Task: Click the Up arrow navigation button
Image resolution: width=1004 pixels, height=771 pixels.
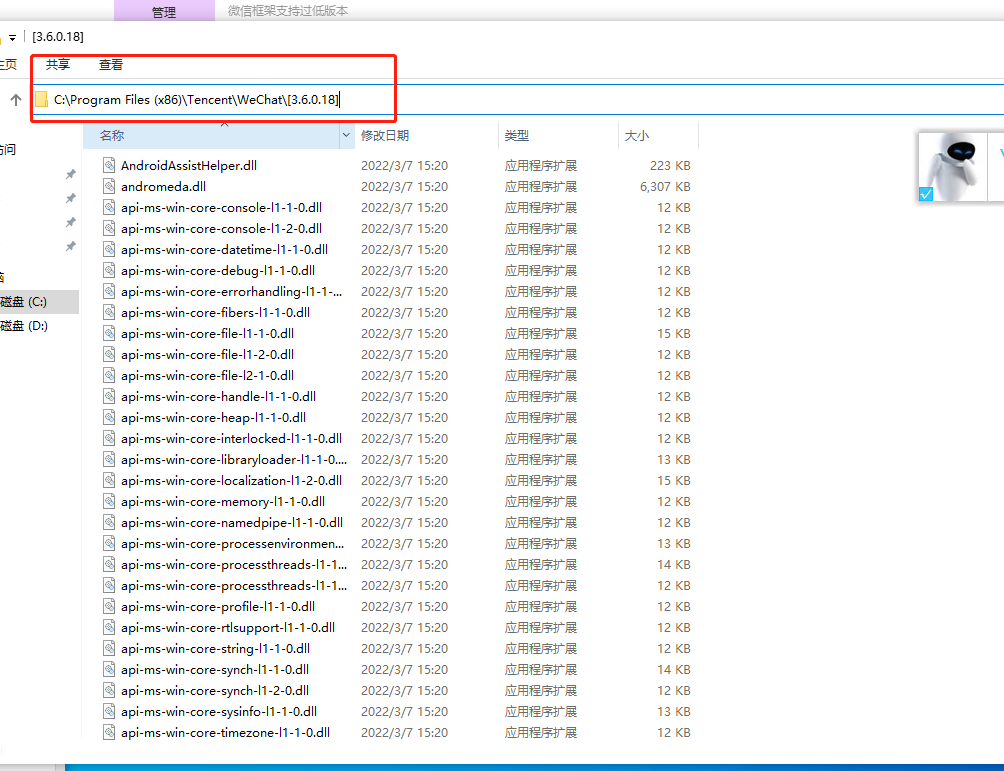Action: (x=16, y=100)
